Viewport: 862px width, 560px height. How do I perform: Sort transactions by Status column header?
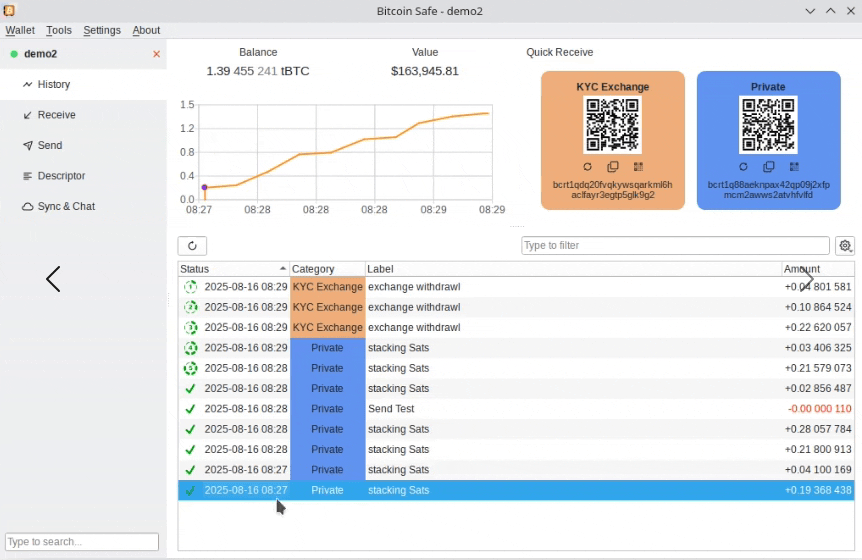pos(230,269)
